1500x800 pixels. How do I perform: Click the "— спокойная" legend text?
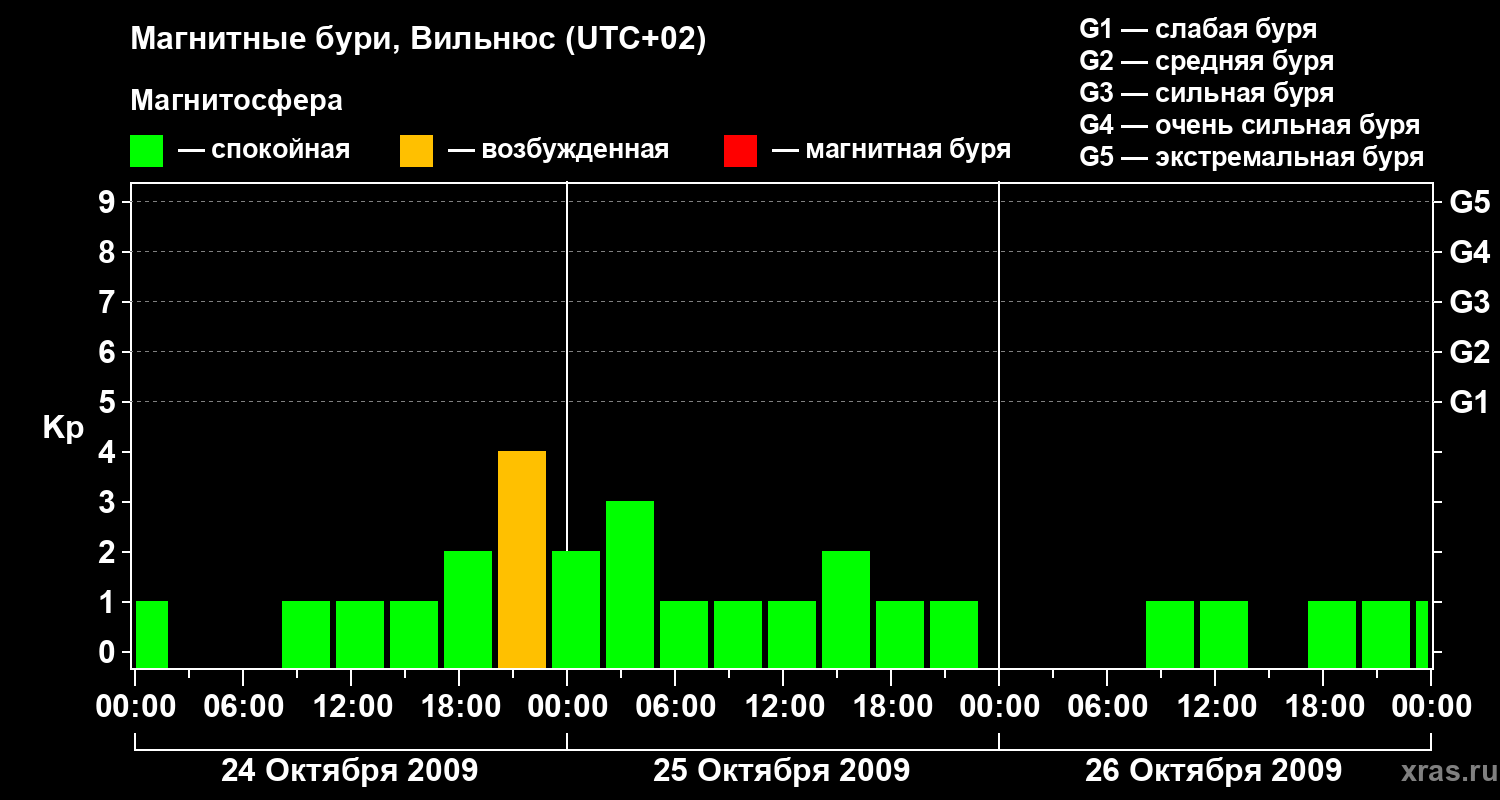pos(264,150)
